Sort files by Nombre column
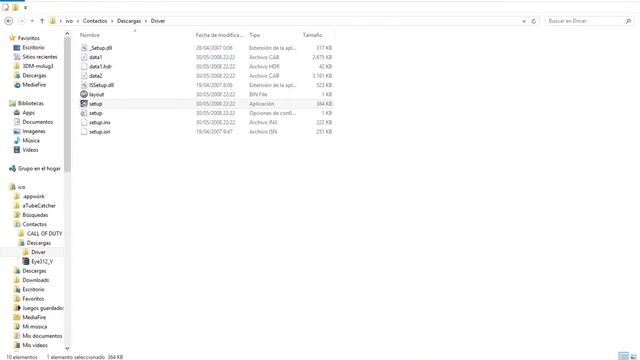The width and height of the screenshot is (640, 360). click(x=90, y=35)
